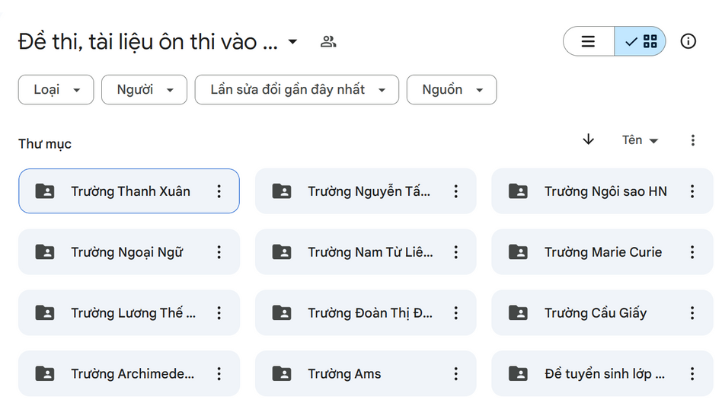Open more options for Trường Ngôi sao HN

tap(692, 191)
